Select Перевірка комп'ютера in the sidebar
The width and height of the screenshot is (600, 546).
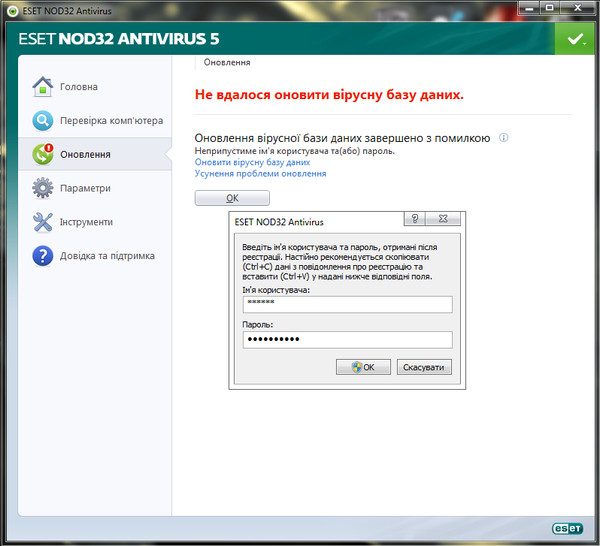click(x=111, y=121)
